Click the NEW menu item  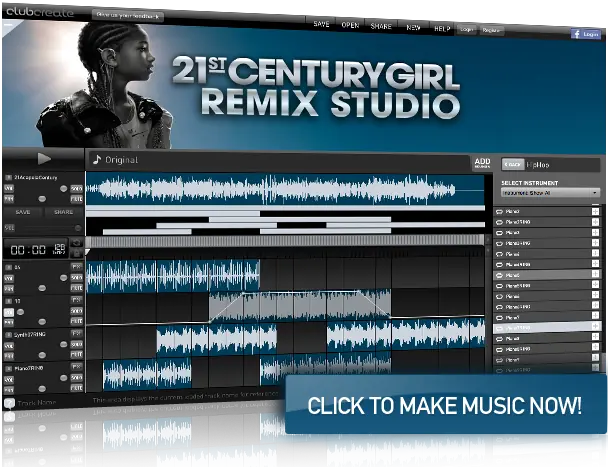(413, 28)
